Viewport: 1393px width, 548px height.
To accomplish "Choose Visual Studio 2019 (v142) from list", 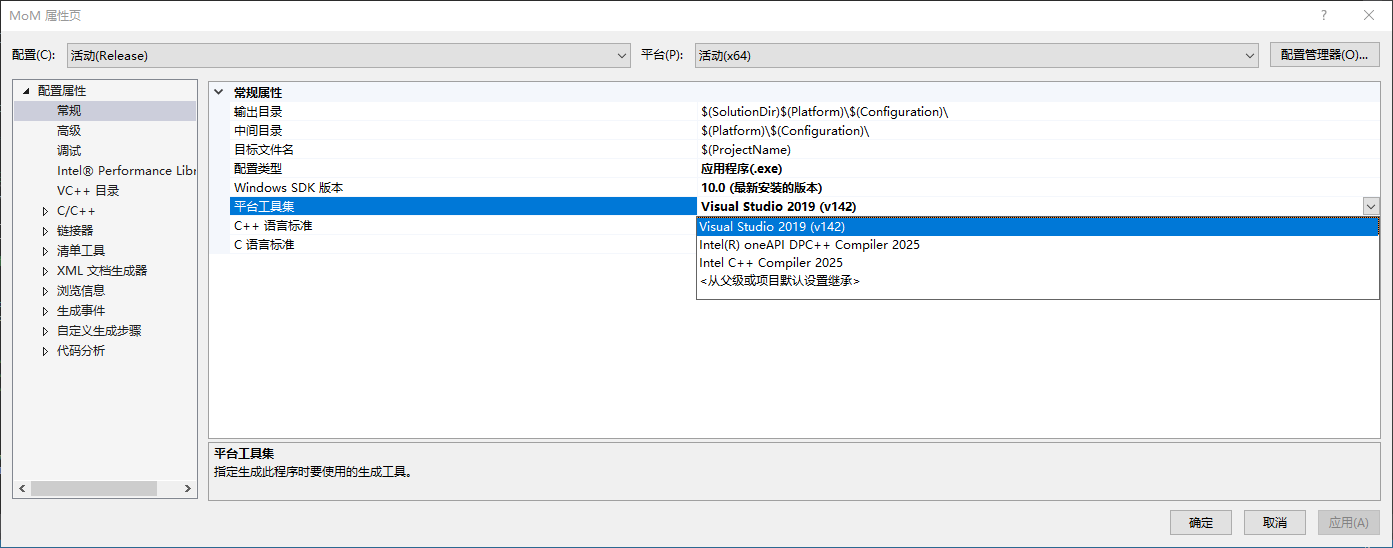I will pos(1038,227).
